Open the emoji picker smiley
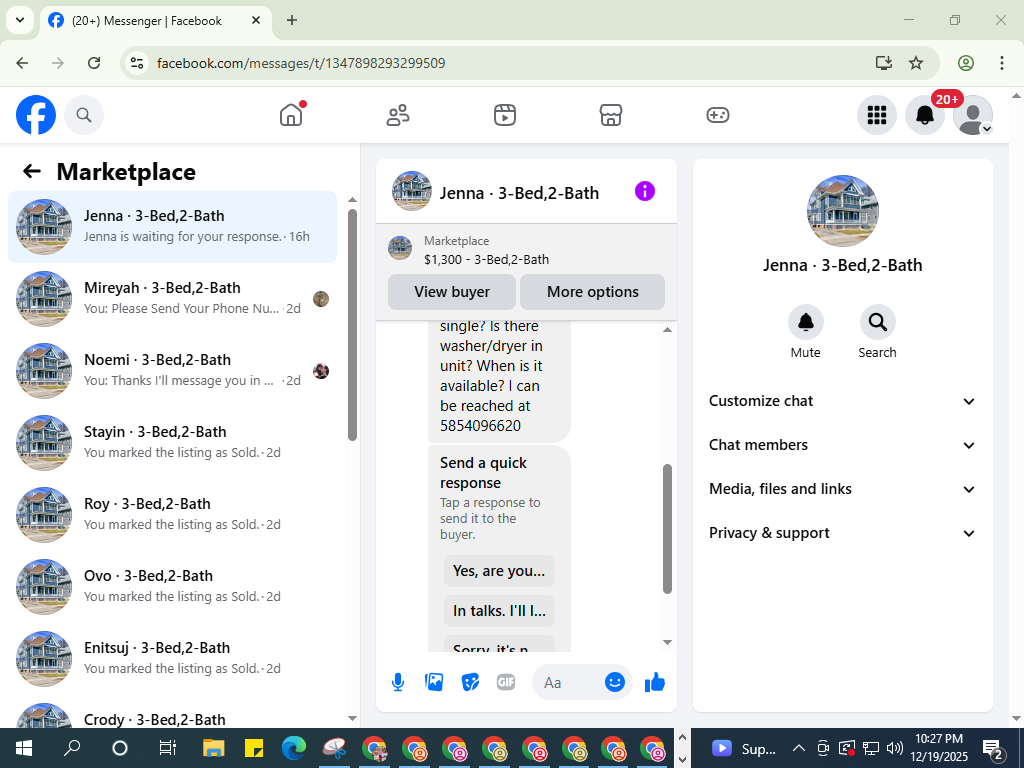The width and height of the screenshot is (1024, 768). click(x=615, y=682)
